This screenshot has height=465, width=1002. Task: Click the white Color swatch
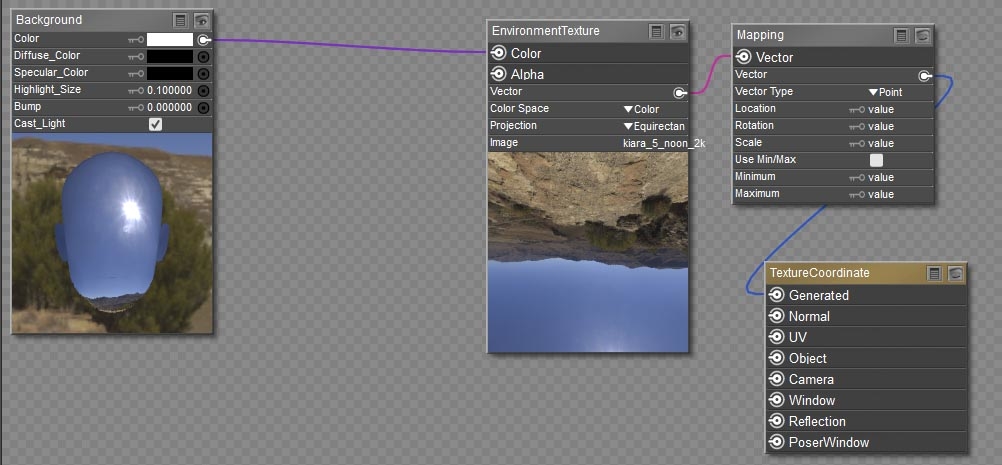[x=170, y=40]
